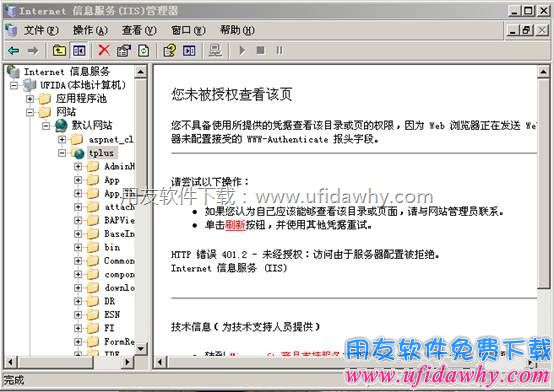Click the action pane toggle icon

[x=189, y=51]
